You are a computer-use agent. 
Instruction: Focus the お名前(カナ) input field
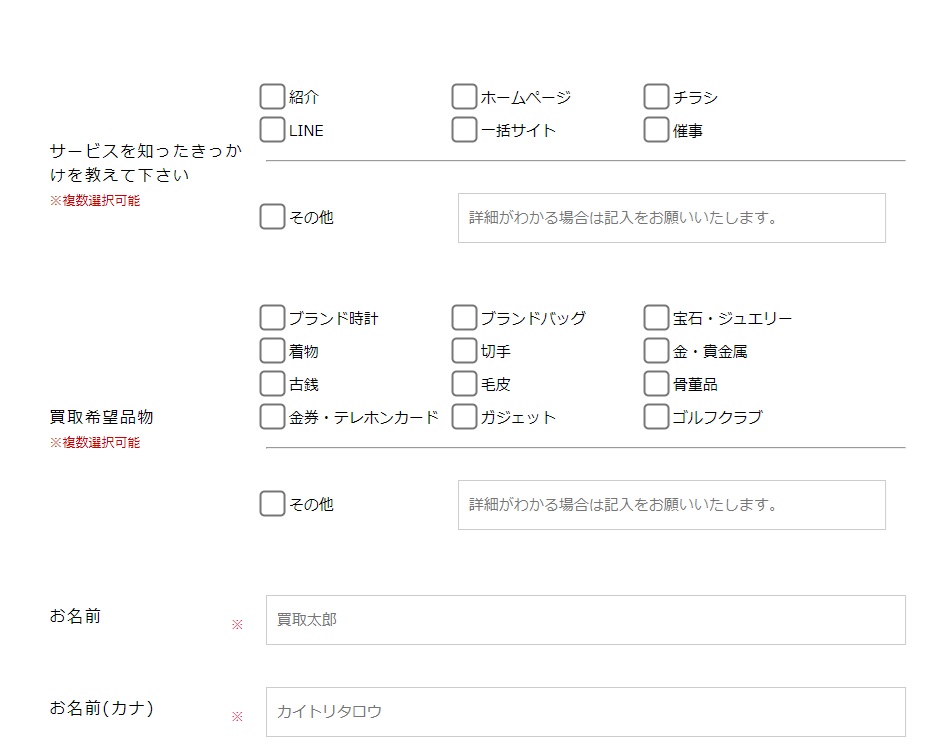(x=586, y=712)
